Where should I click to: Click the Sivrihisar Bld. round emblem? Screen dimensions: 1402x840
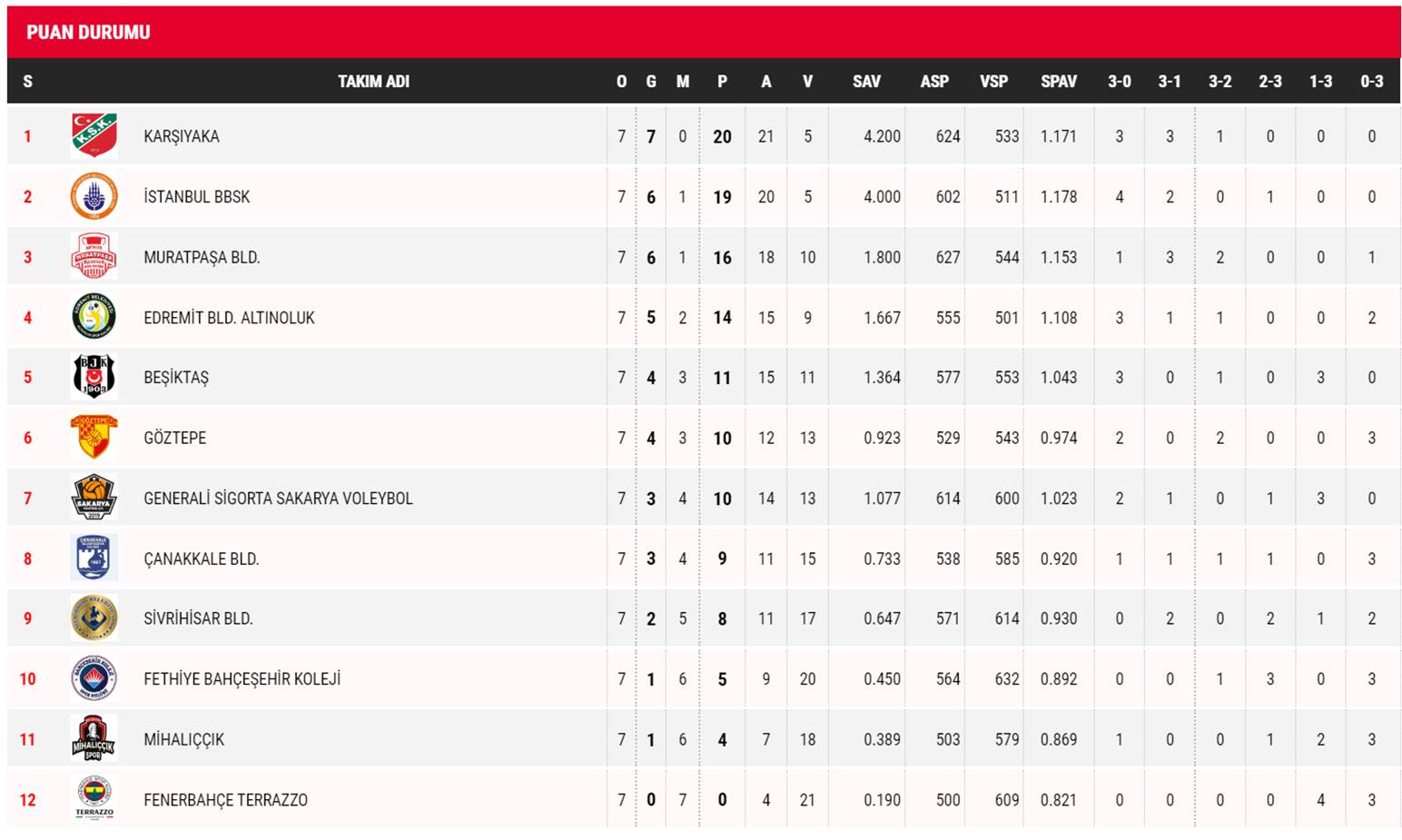pos(94,618)
